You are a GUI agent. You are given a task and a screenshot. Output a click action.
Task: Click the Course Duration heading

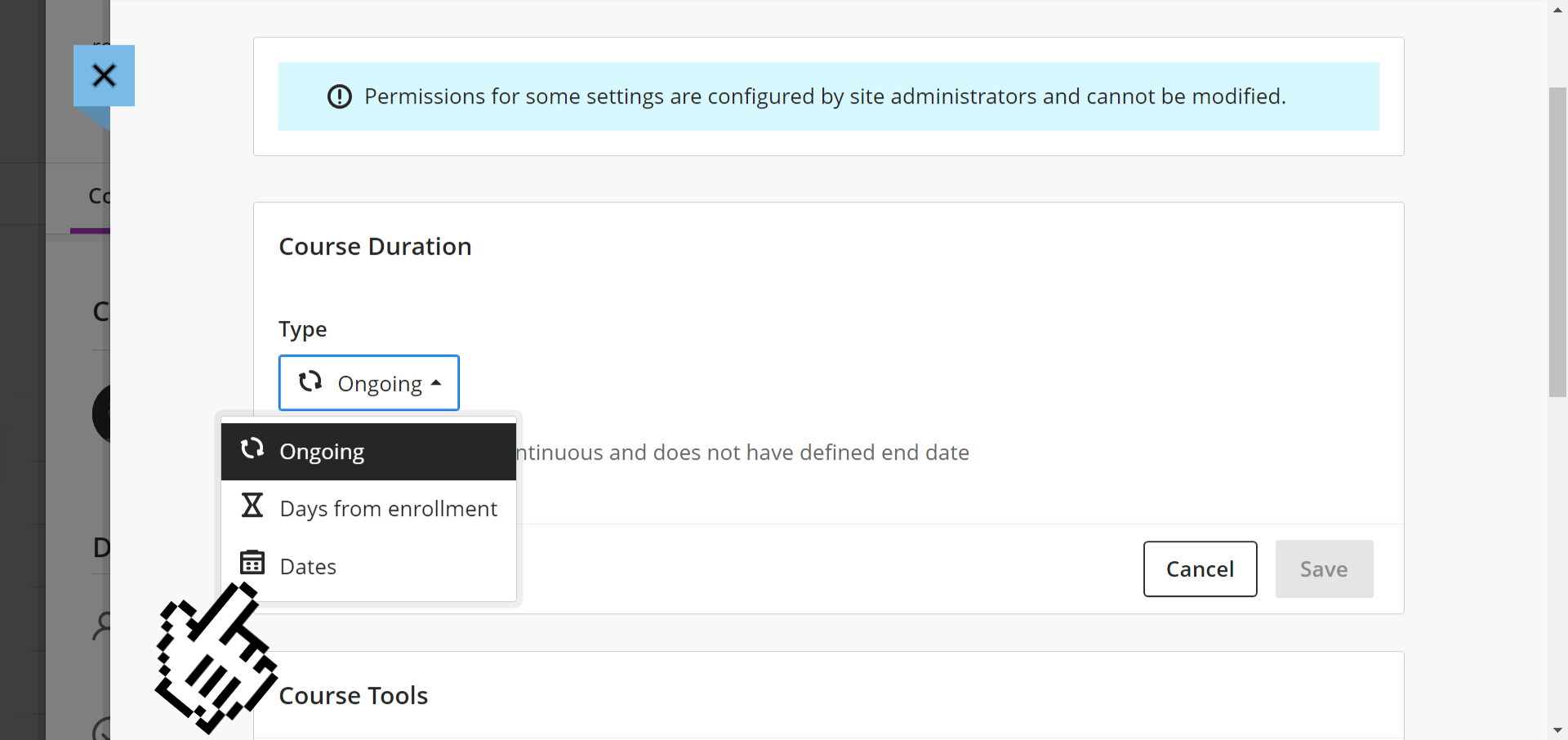pos(375,247)
